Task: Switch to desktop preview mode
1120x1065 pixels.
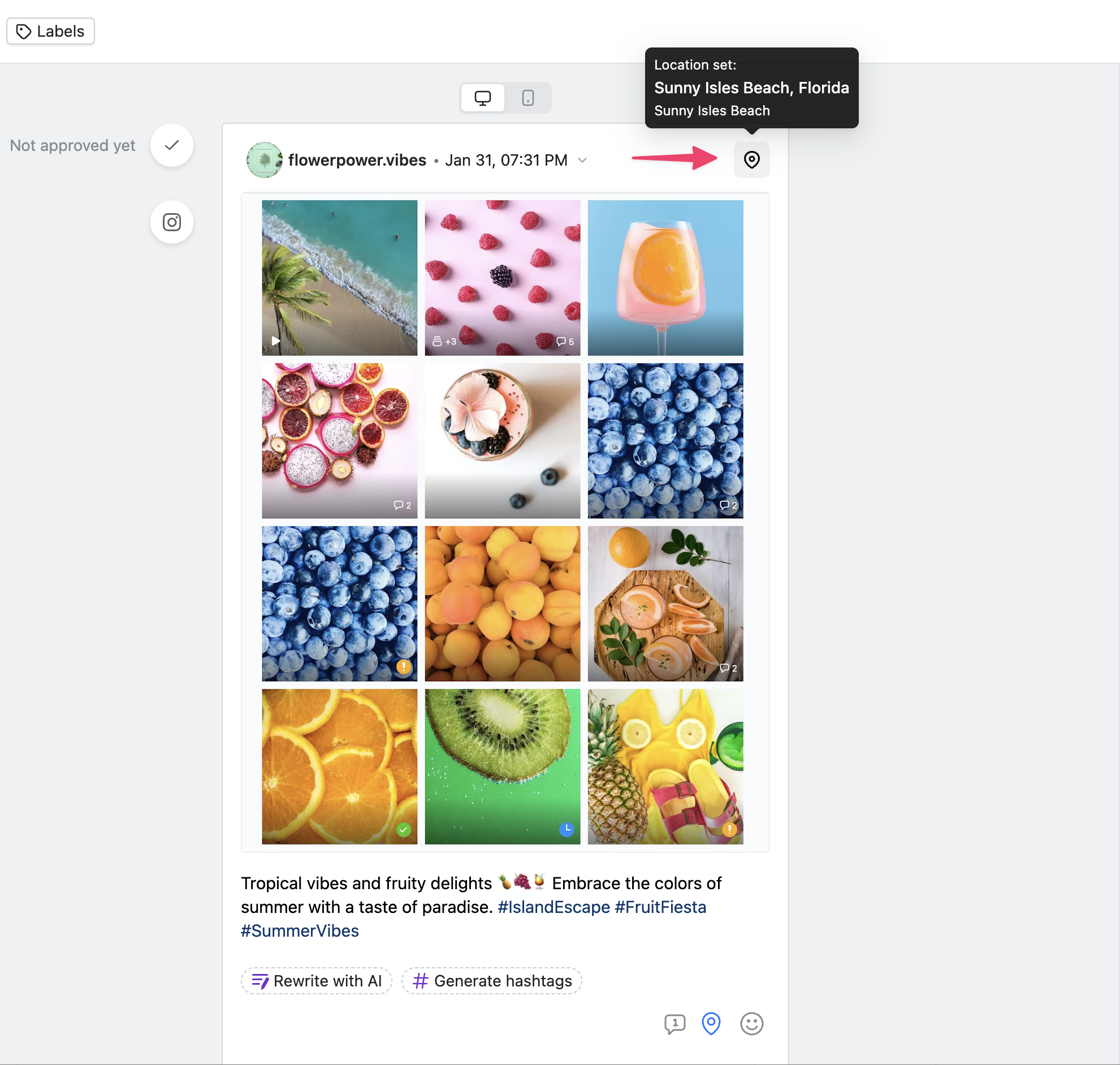Action: [482, 98]
